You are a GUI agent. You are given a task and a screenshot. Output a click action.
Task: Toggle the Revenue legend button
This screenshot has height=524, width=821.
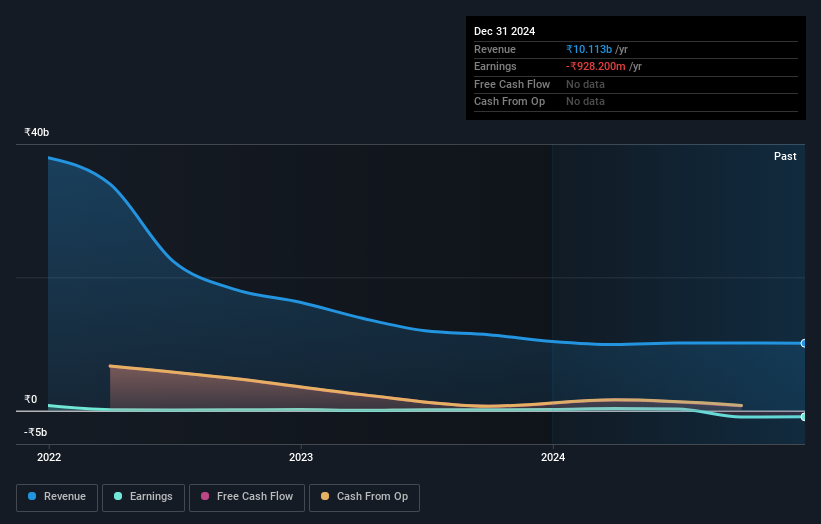click(57, 497)
